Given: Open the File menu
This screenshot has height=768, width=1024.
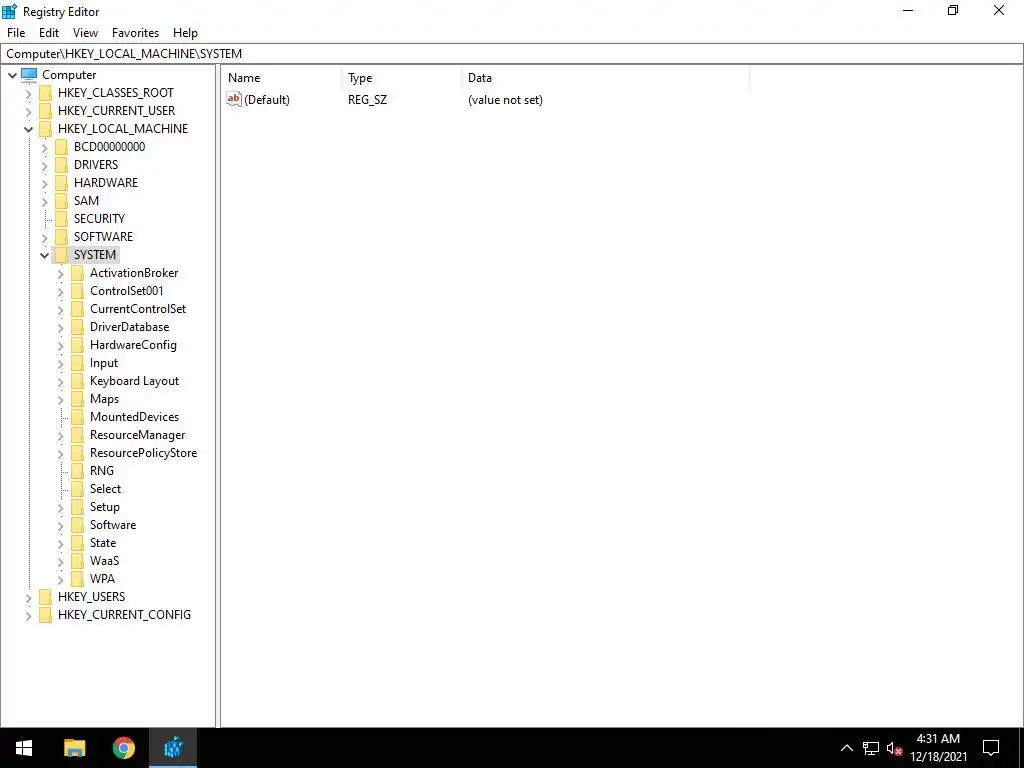Looking at the screenshot, I should [x=16, y=33].
